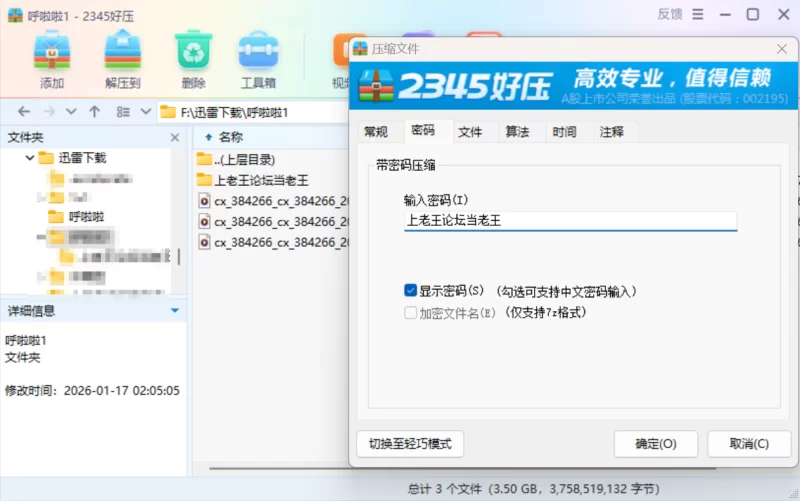This screenshot has width=800, height=501.
Task: Click 切换至轻巧模式 button
Action: (410, 444)
